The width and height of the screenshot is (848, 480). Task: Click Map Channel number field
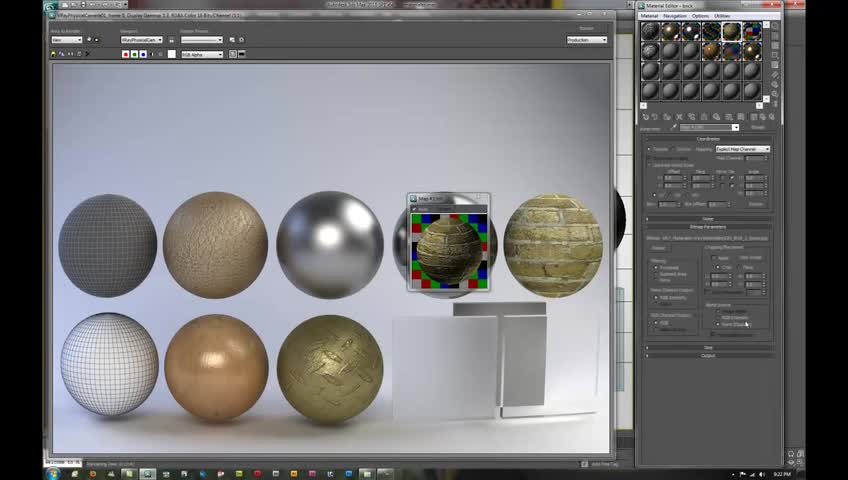pyautogui.click(x=754, y=158)
